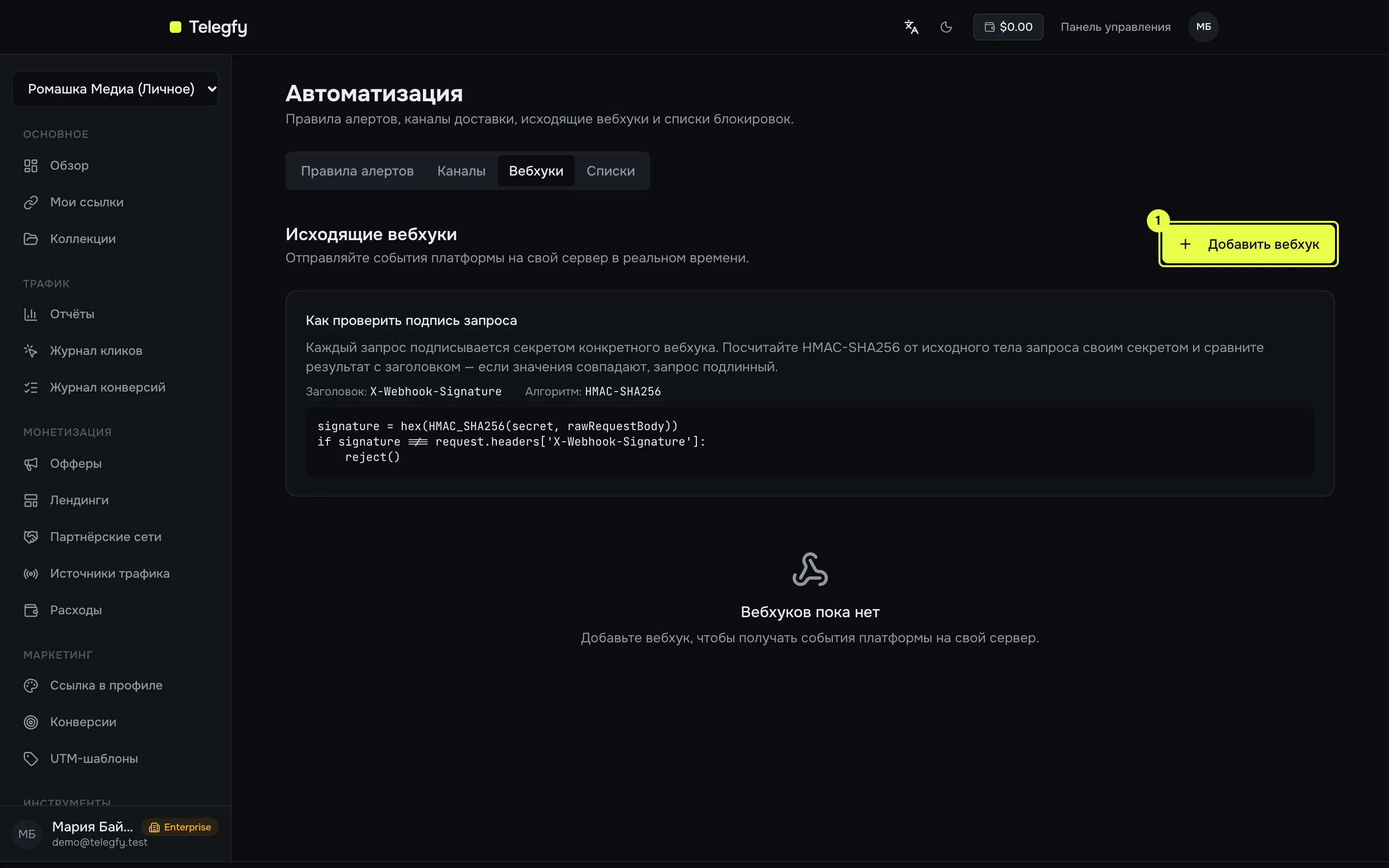This screenshot has width=1389, height=868.
Task: Click the МБ avatar in header
Action: point(1204,27)
